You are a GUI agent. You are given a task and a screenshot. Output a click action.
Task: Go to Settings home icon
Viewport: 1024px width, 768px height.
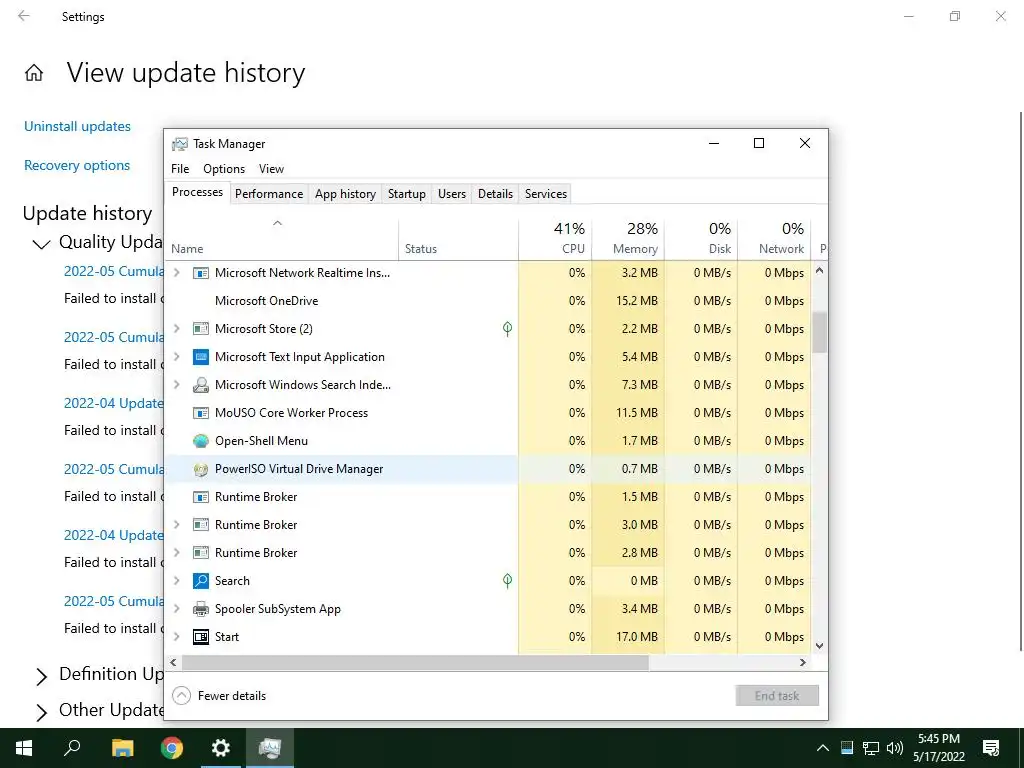coord(34,72)
